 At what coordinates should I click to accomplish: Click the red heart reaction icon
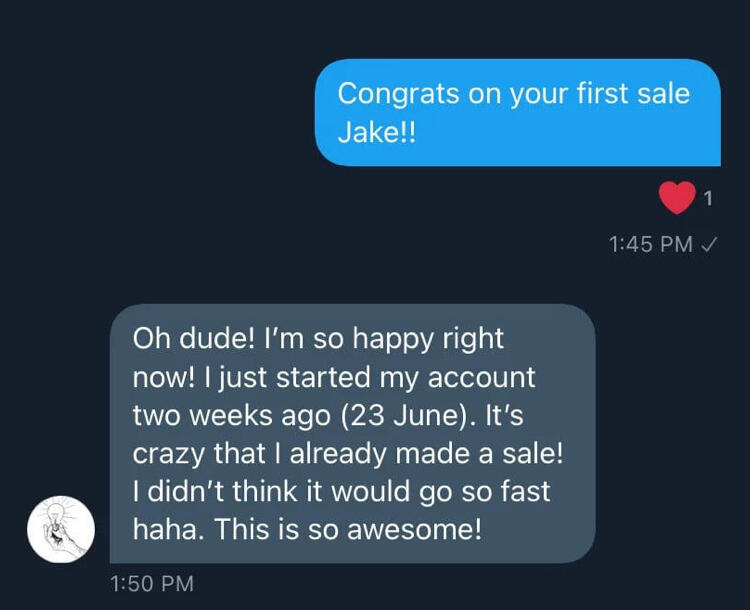pyautogui.click(x=677, y=198)
